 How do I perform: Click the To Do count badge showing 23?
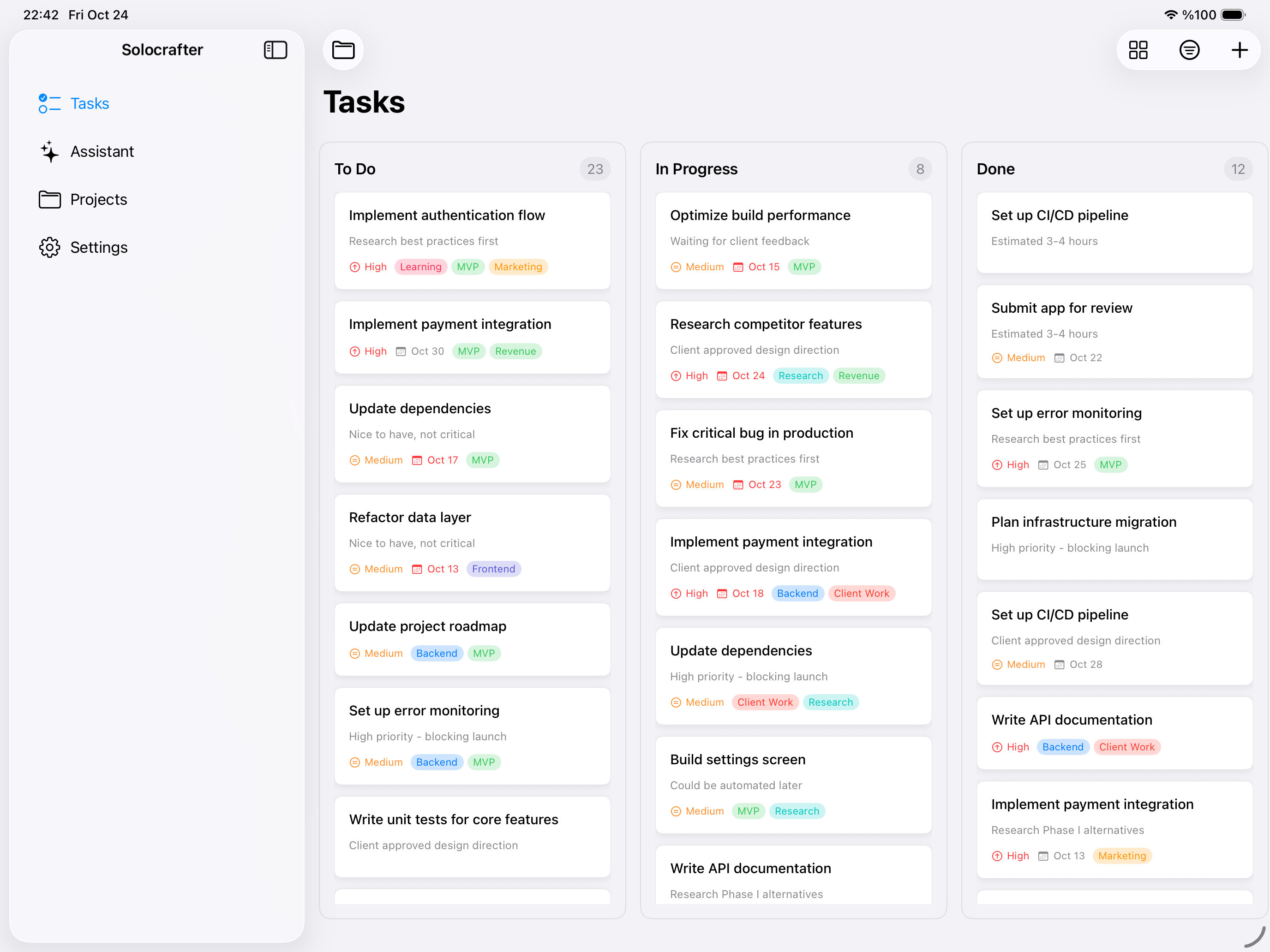pos(595,169)
